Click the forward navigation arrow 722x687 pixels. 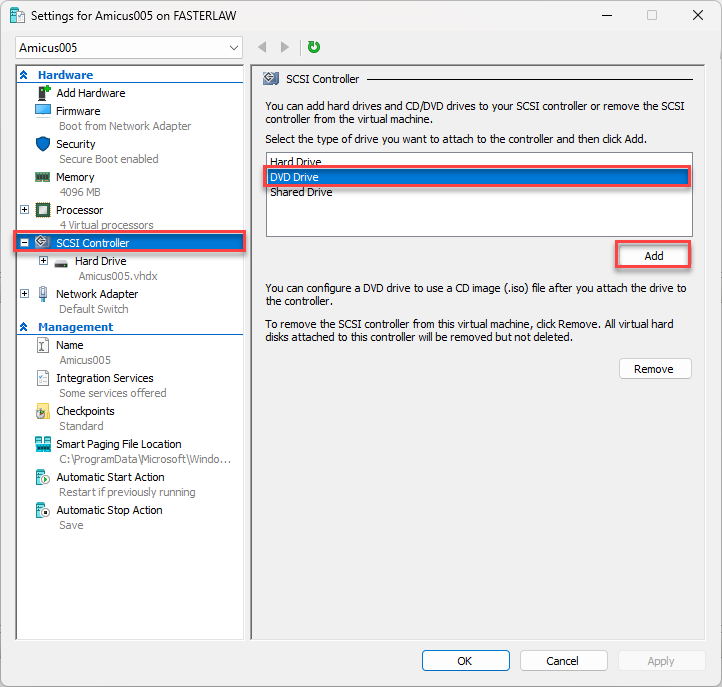click(x=285, y=47)
